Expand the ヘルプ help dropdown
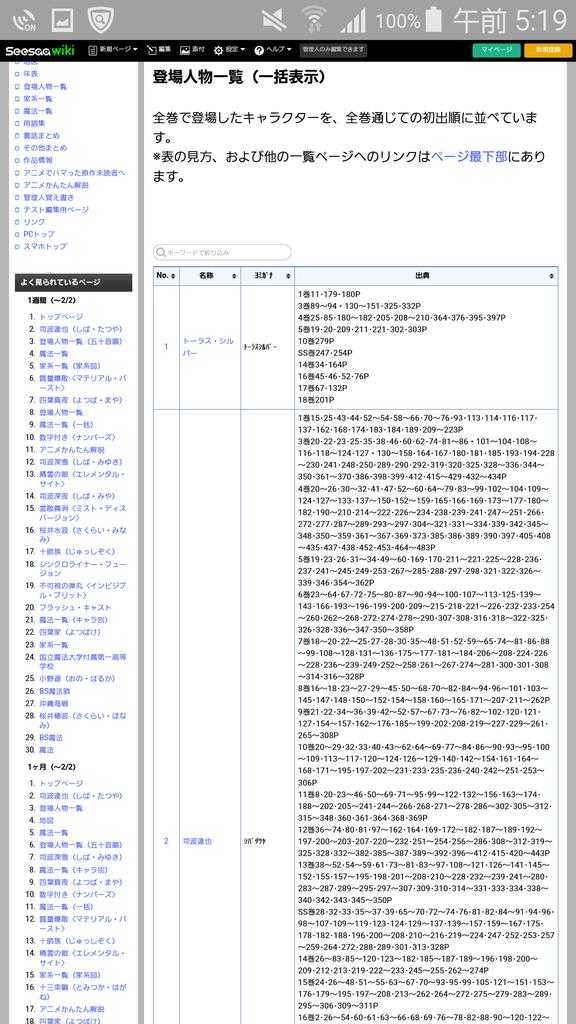The width and height of the screenshot is (576, 1024). pos(273,50)
